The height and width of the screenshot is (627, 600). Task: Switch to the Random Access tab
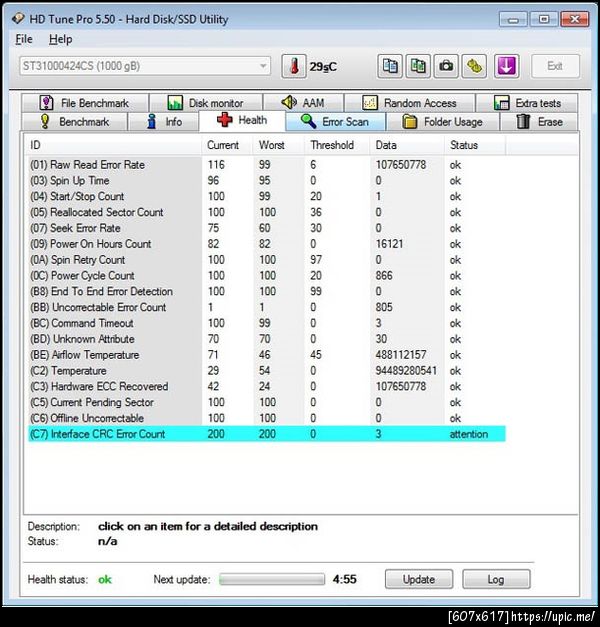409,103
